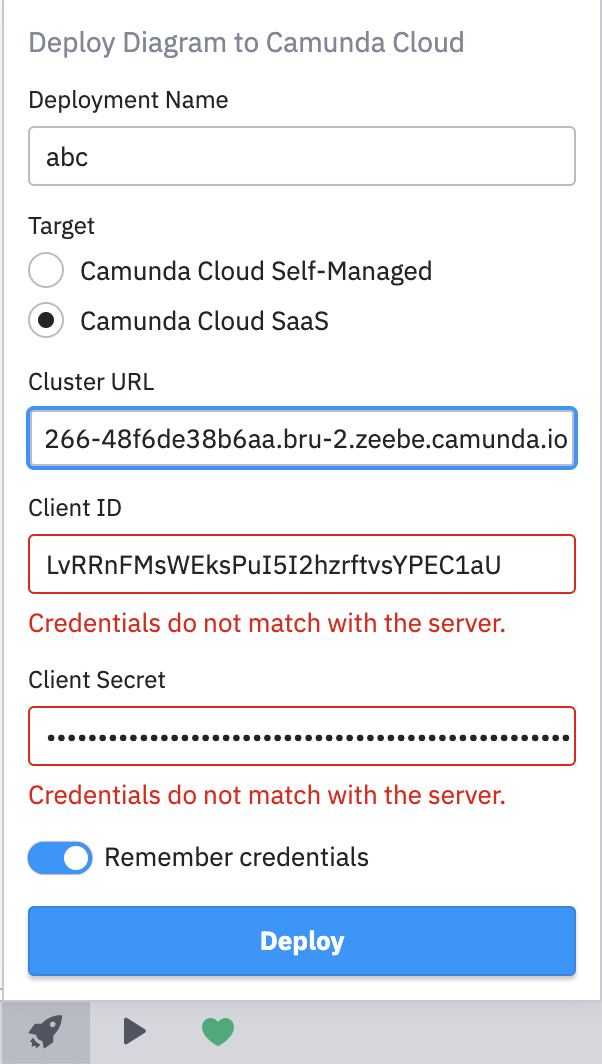
Task: Click the Deployment Name label
Action: pyautogui.click(x=127, y=100)
